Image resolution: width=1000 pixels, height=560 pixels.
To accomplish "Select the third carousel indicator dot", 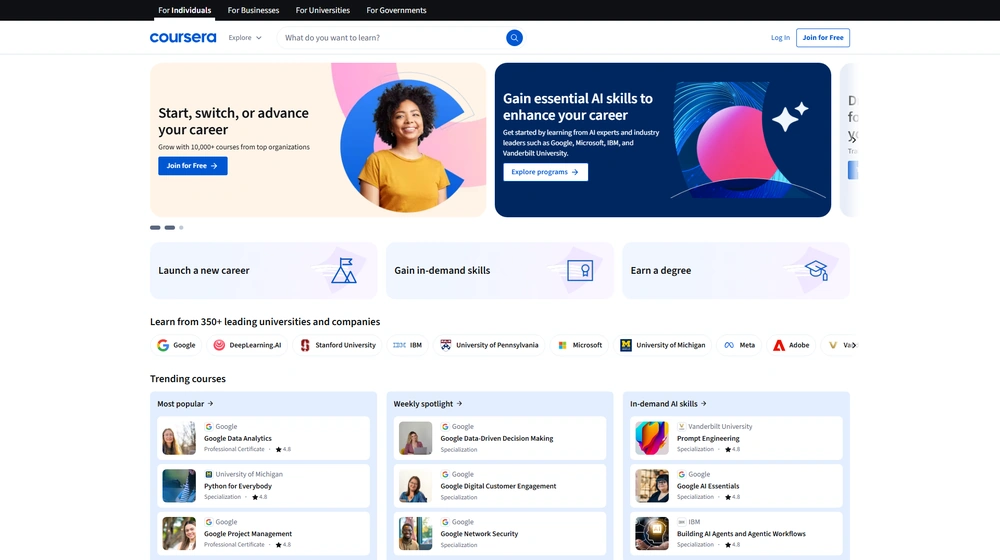I will pos(181,228).
